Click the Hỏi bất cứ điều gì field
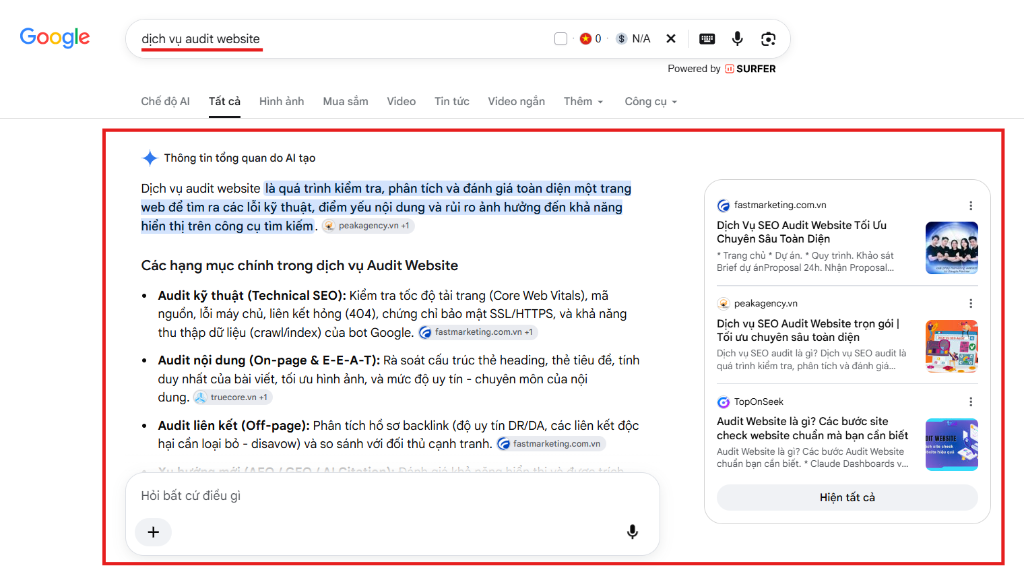The height and width of the screenshot is (570, 1024). (x=392, y=496)
